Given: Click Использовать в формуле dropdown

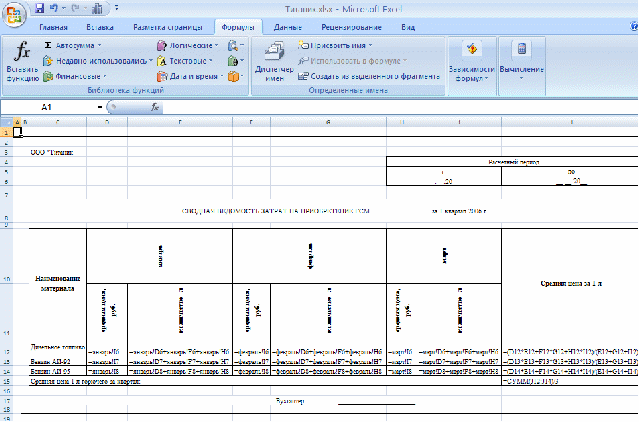Looking at the screenshot, I should click(353, 61).
